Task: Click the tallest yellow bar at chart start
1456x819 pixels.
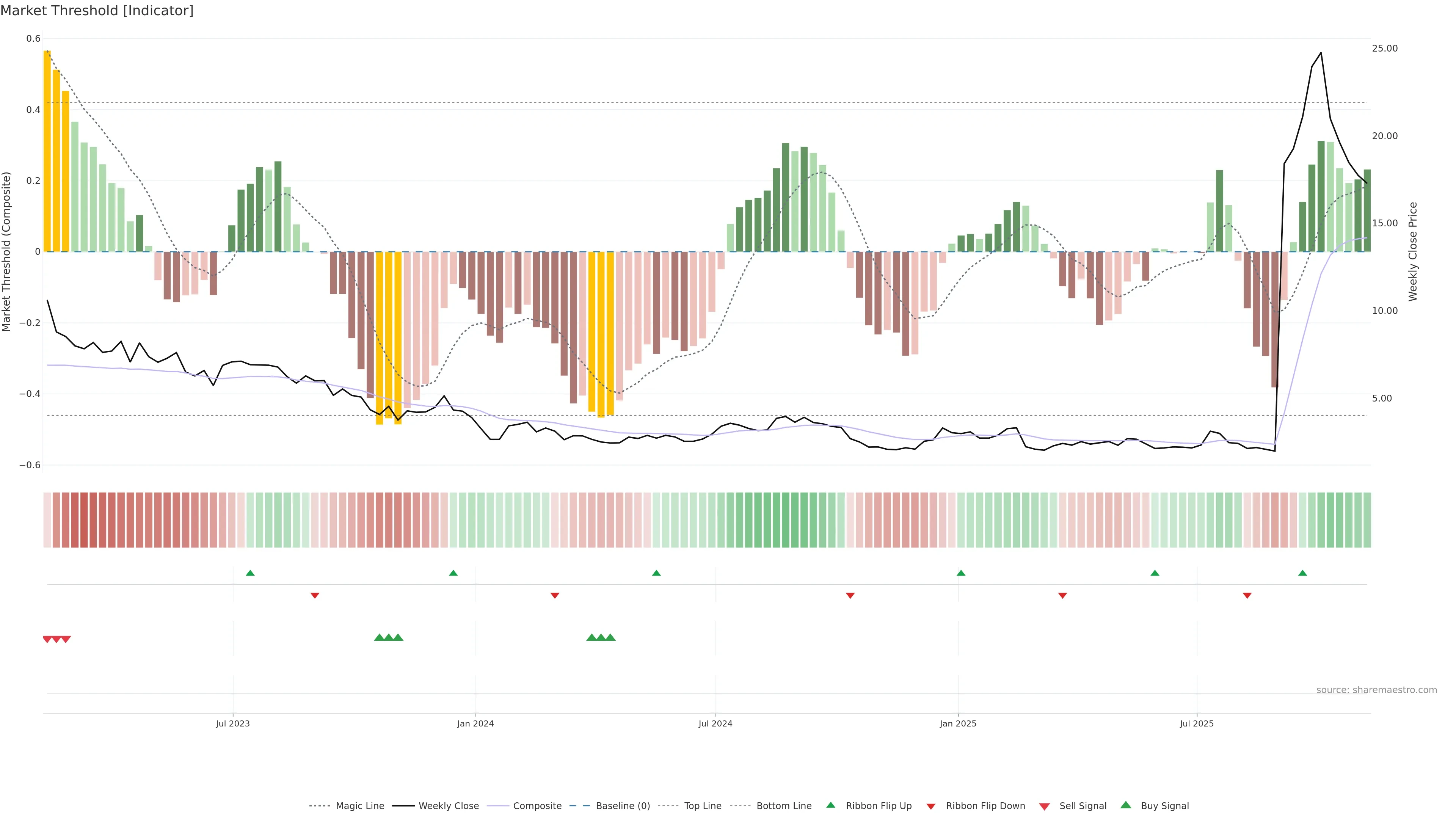Action: [x=47, y=151]
